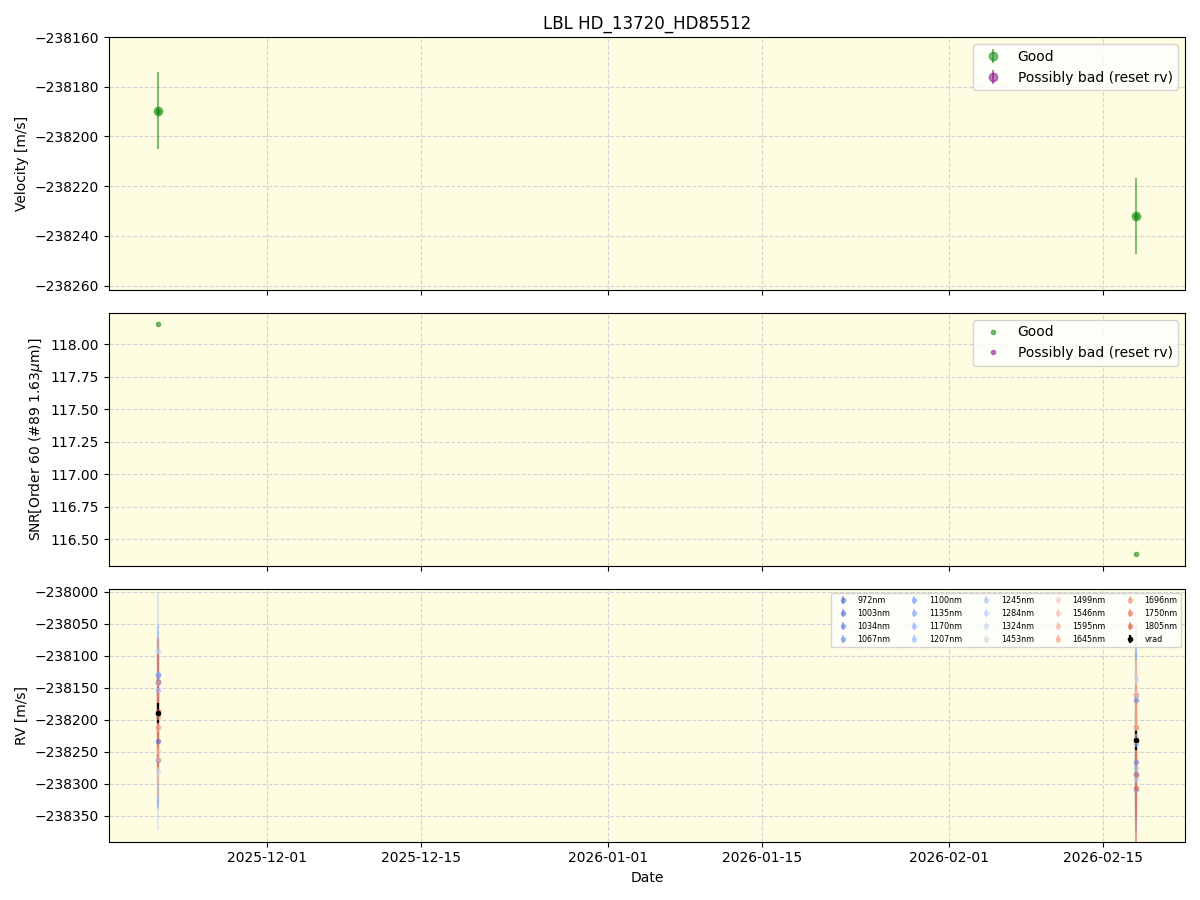1200x900 pixels.
Task: Click purple Possibly bad marker in SNR legend
Action: coord(993,352)
